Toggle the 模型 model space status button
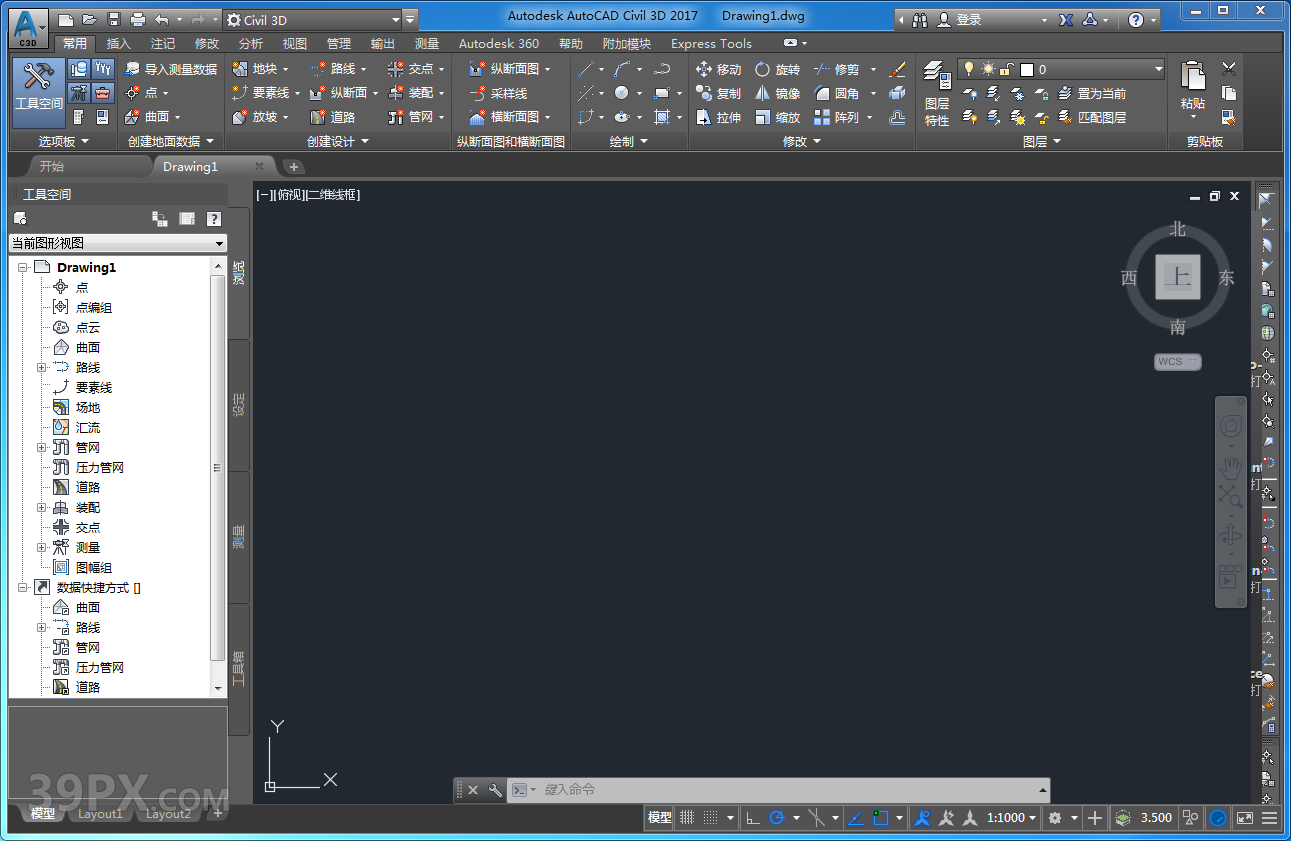This screenshot has width=1291, height=841. coord(659,817)
